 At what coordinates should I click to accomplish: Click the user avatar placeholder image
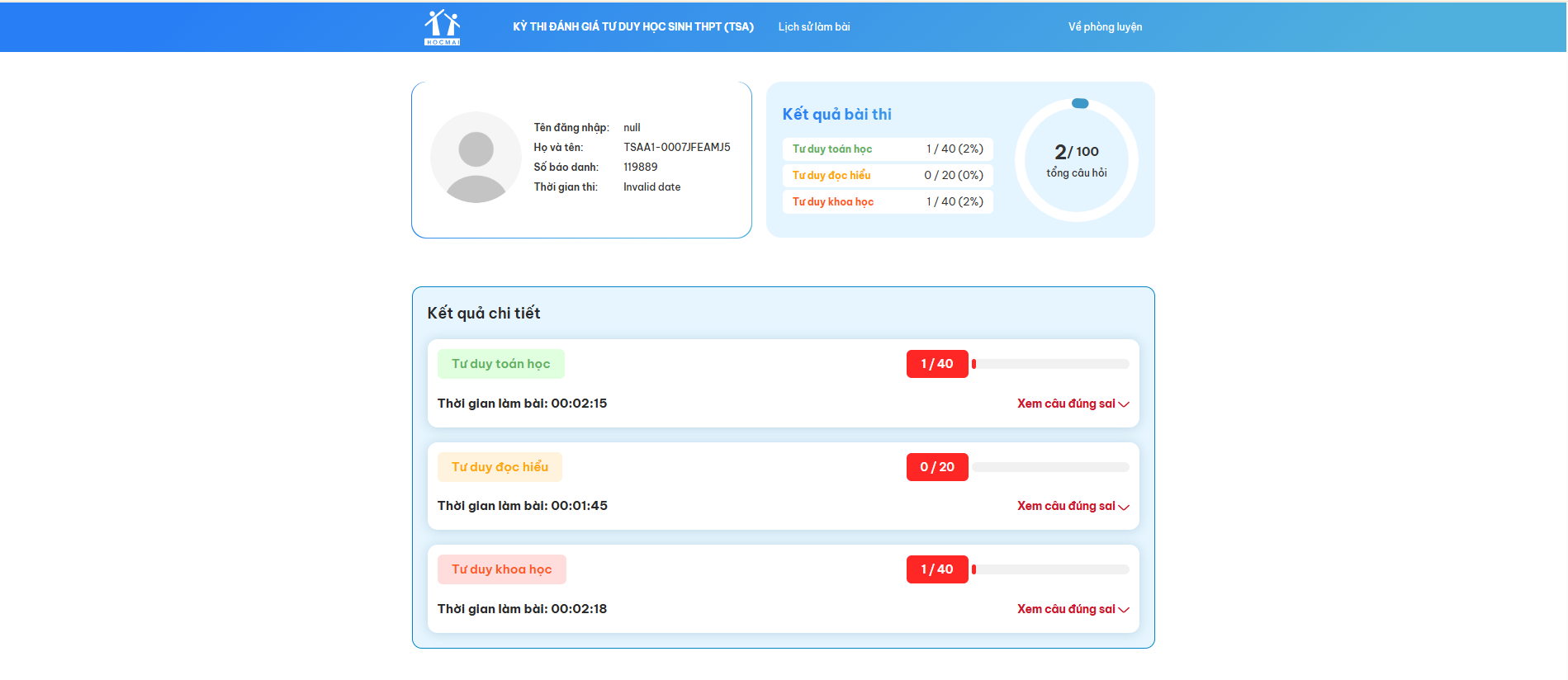476,157
